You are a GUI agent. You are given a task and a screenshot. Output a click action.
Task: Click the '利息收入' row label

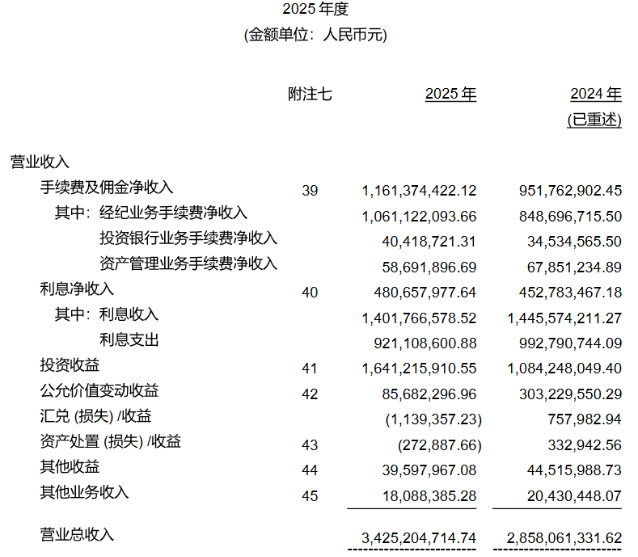tap(129, 314)
